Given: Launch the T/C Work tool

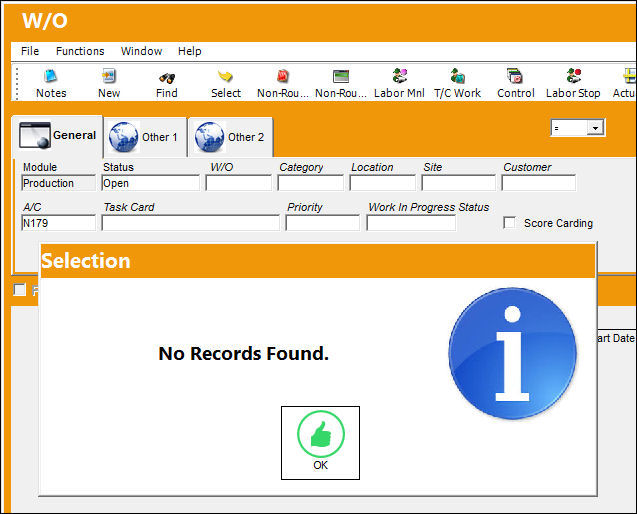Looking at the screenshot, I should click(x=457, y=83).
